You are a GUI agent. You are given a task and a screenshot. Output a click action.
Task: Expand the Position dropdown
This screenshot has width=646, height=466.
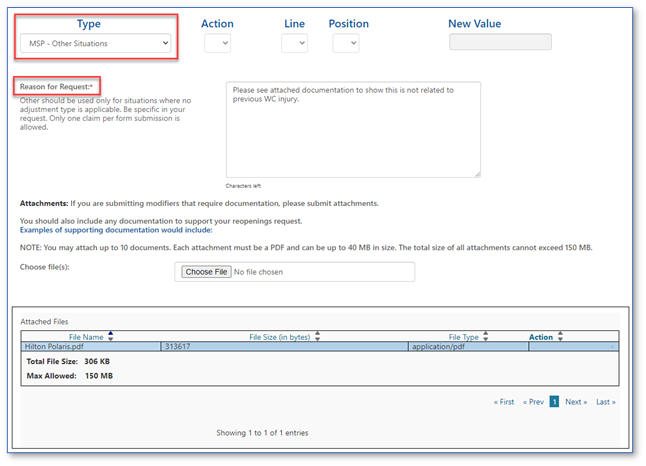[345, 43]
